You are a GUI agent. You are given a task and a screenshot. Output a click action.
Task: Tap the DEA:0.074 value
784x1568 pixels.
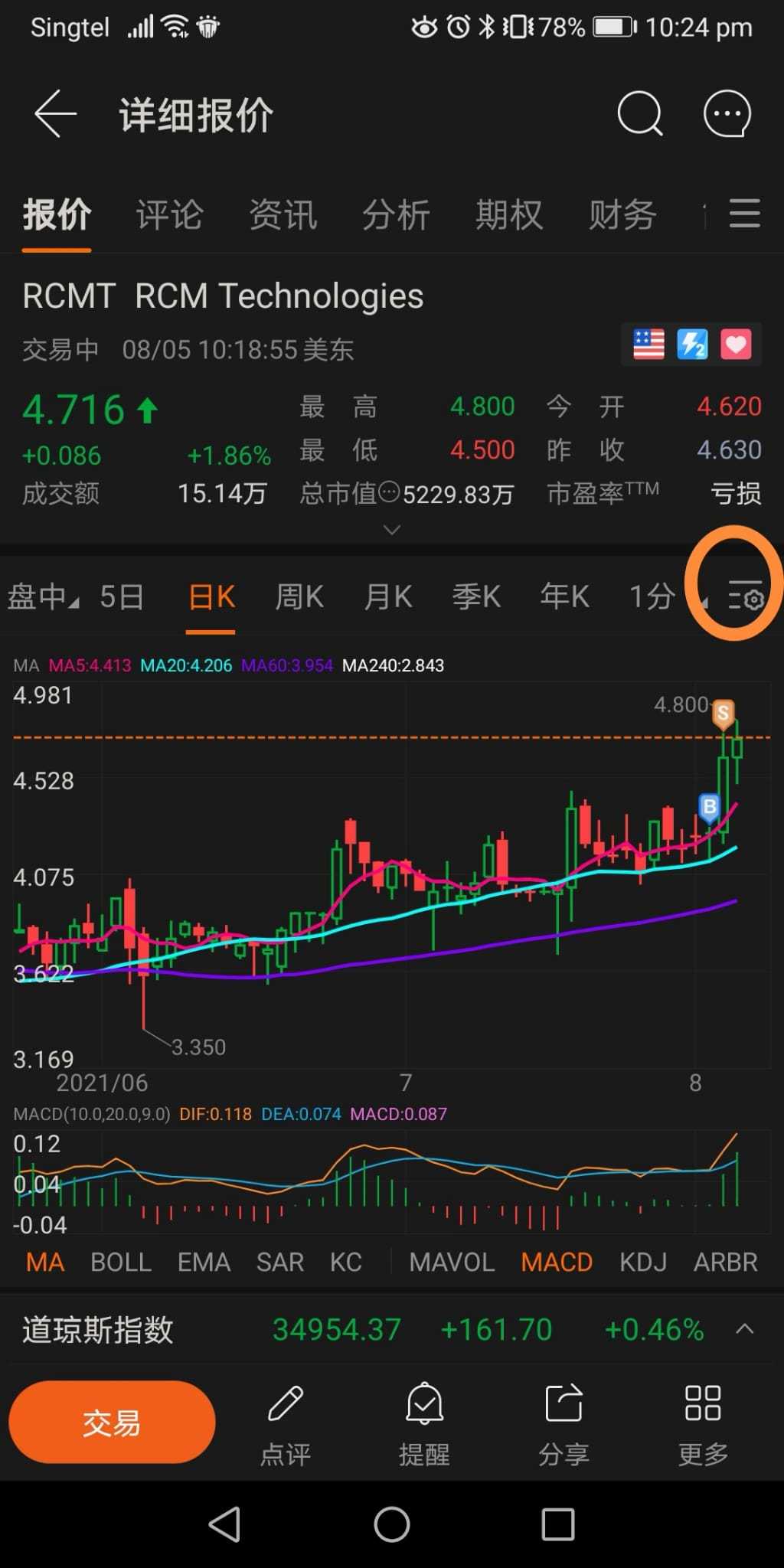tap(301, 1114)
